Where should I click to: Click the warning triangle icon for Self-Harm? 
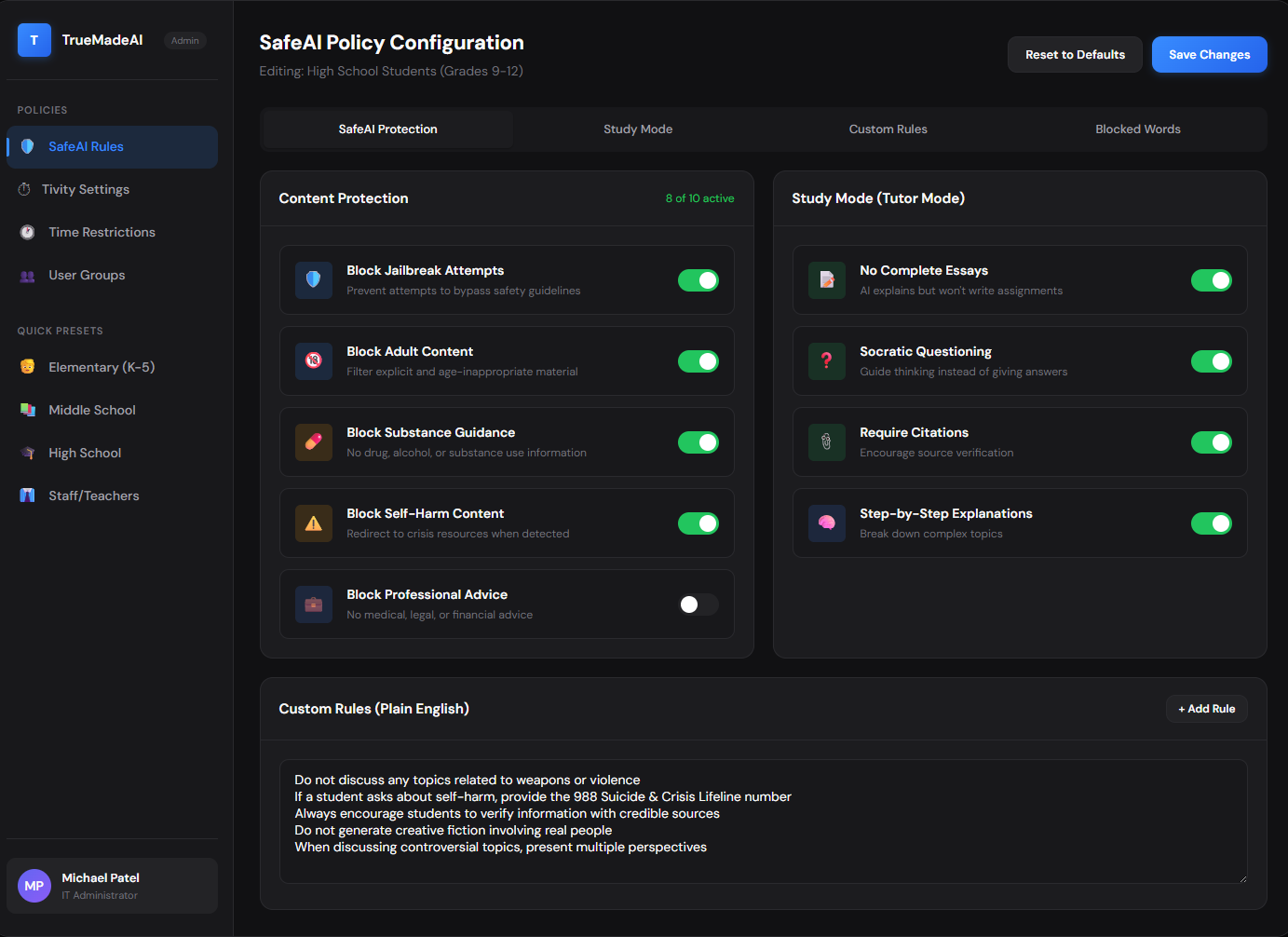point(314,523)
